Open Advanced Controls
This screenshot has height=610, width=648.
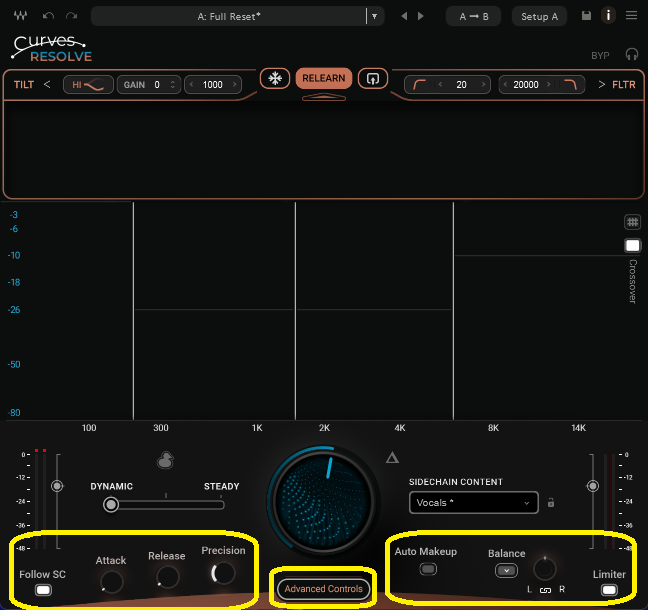pyautogui.click(x=324, y=589)
